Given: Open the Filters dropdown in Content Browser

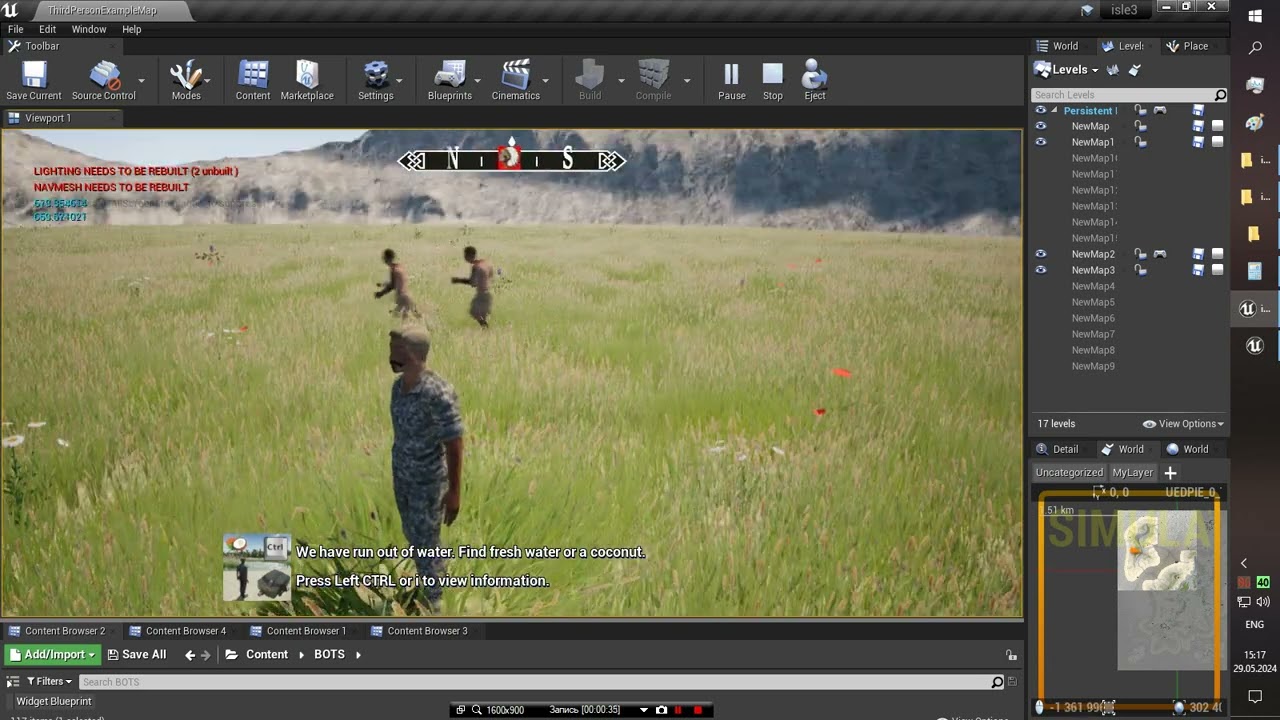Looking at the screenshot, I should 49,681.
